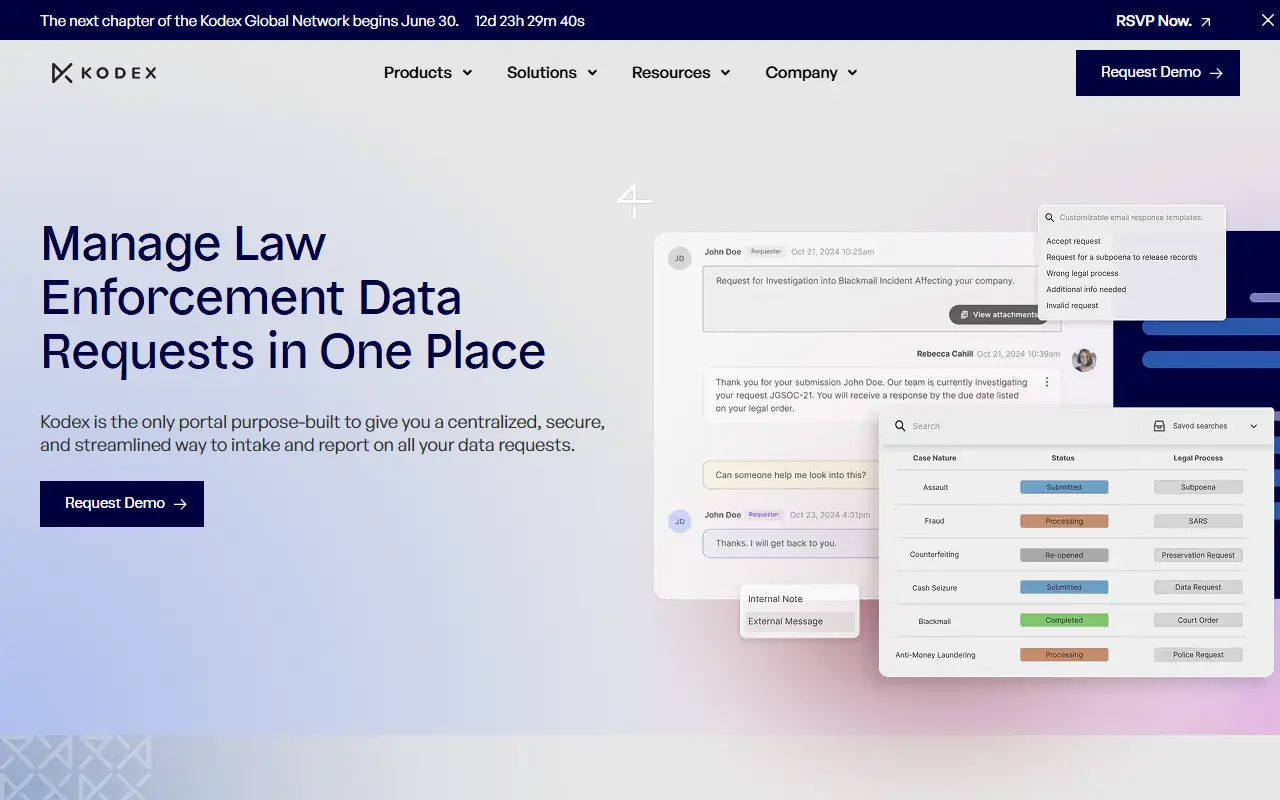Click the "Thanks. I will get back to you." message
This screenshot has height=800, width=1280.
pos(791,543)
